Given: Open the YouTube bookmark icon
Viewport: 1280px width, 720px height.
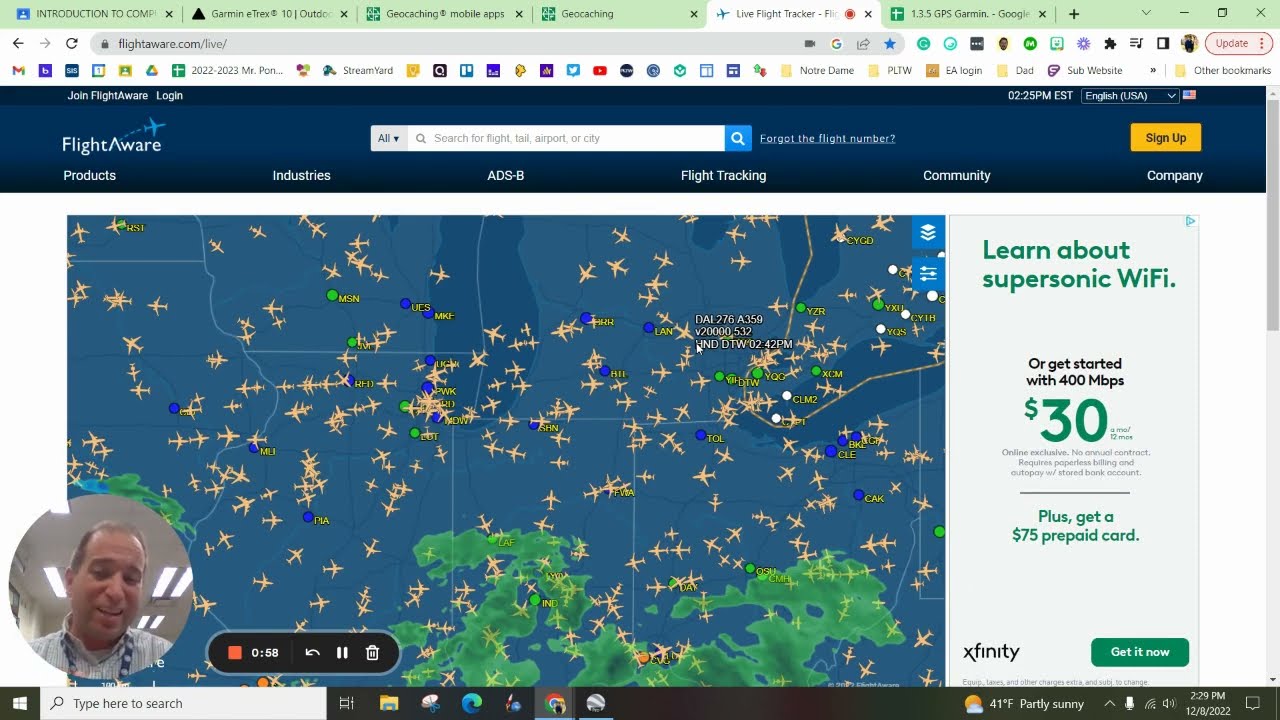Looking at the screenshot, I should click(x=600, y=71).
